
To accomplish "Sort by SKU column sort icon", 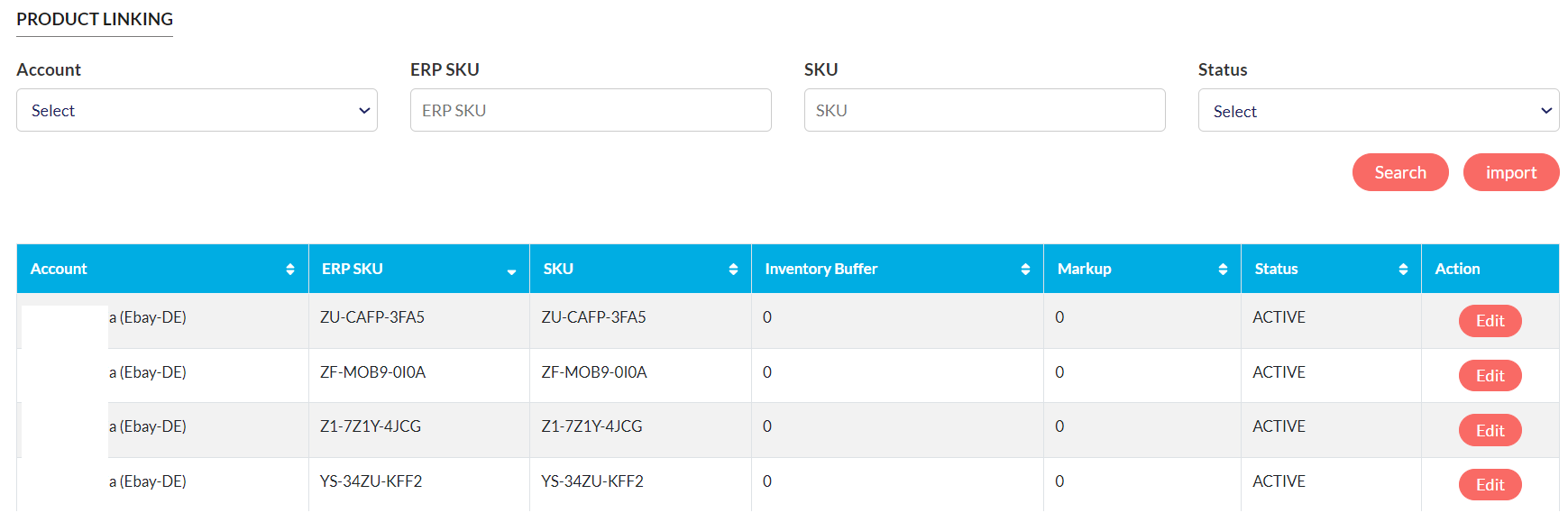I will click(733, 270).
